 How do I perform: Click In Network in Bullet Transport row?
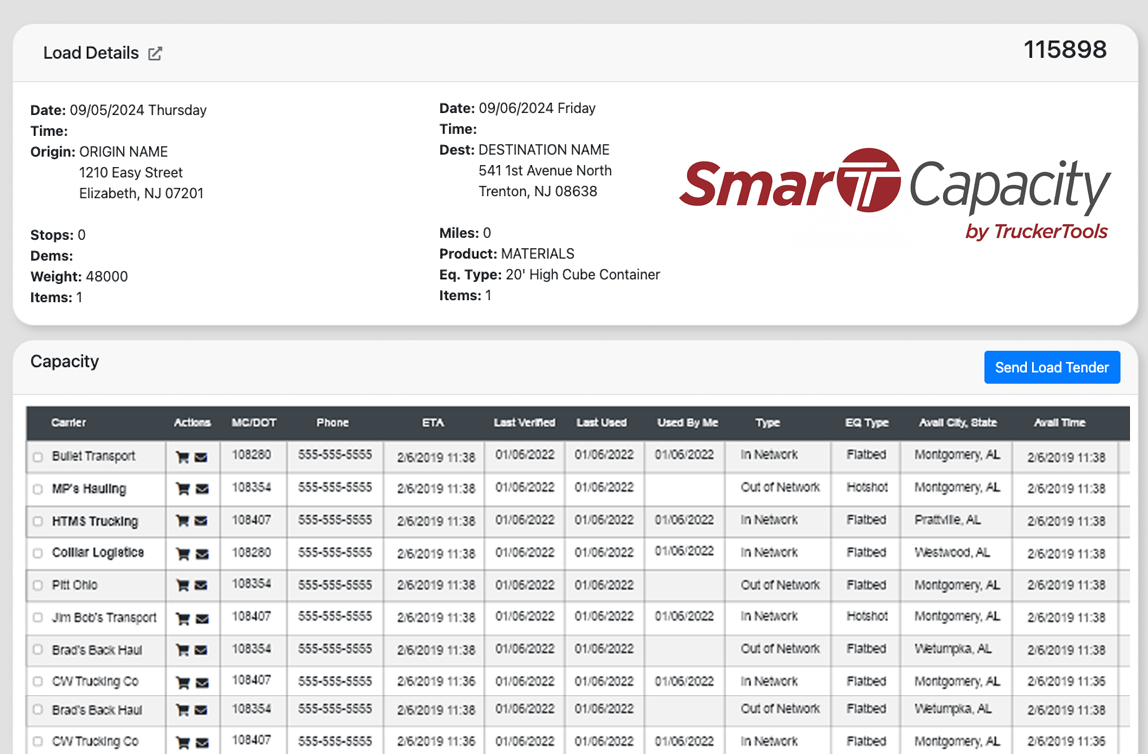pos(769,455)
